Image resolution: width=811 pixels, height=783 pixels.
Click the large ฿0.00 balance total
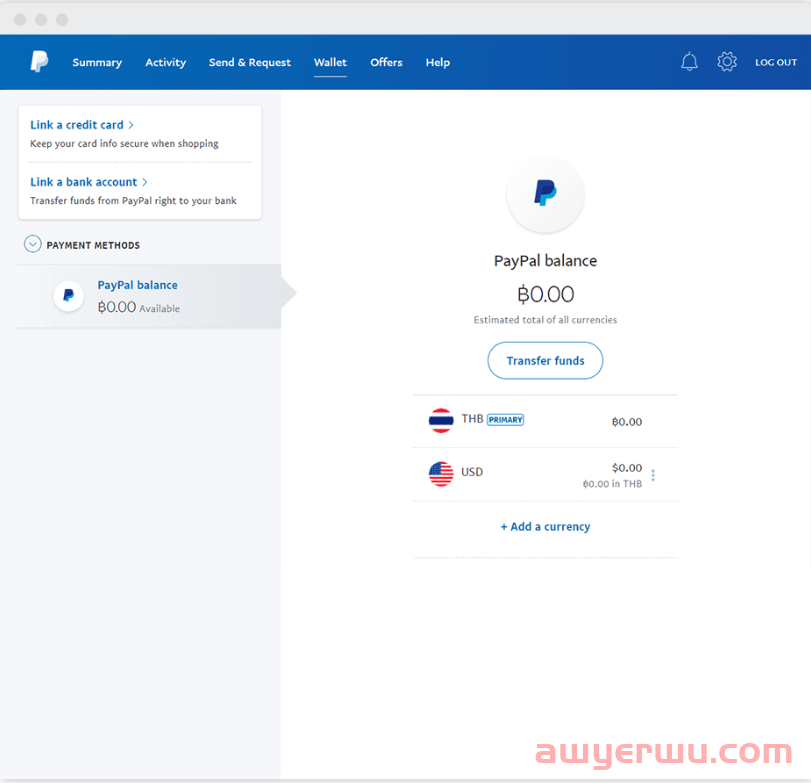[x=545, y=294]
